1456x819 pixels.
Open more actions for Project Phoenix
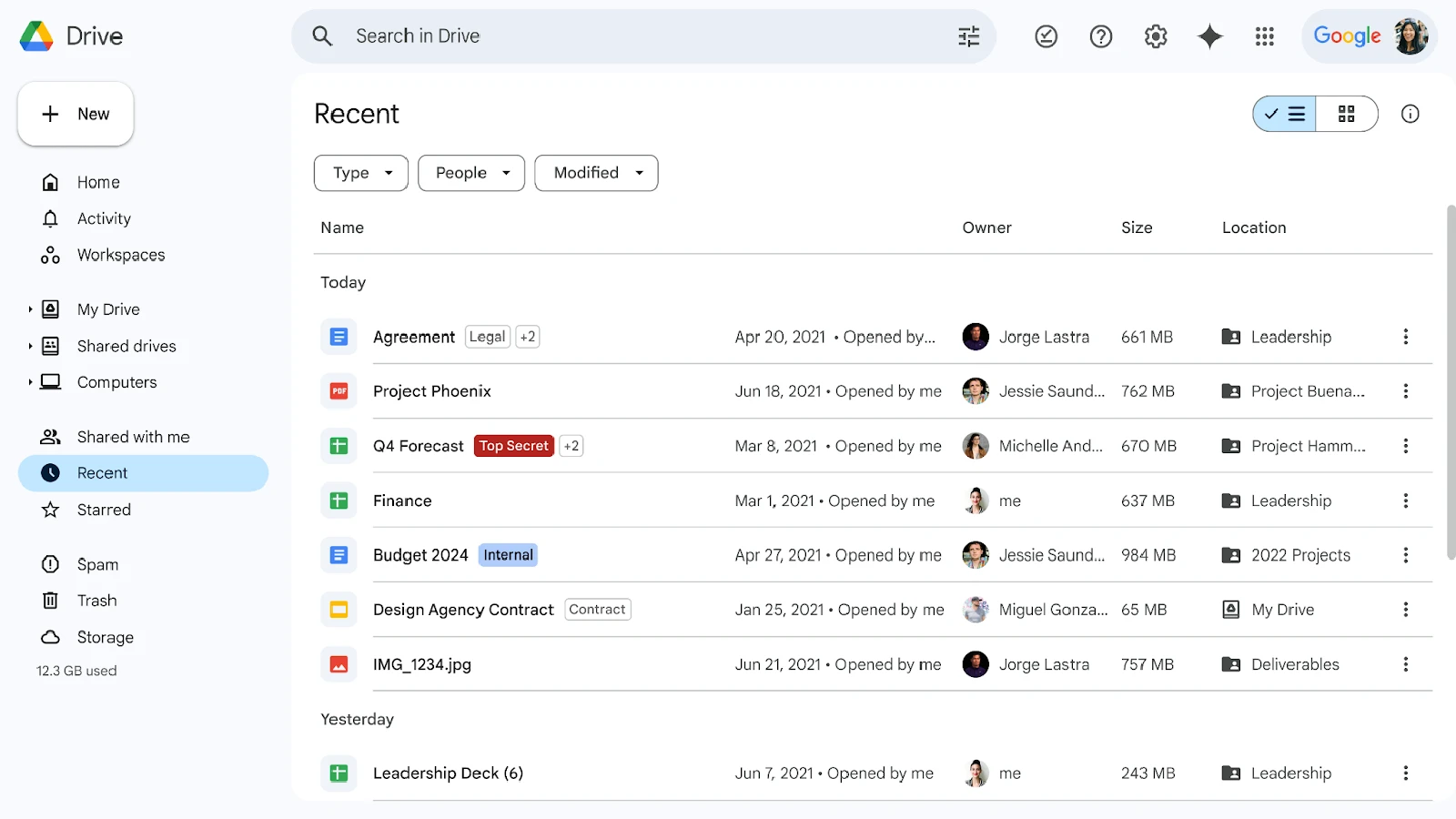tap(1405, 391)
